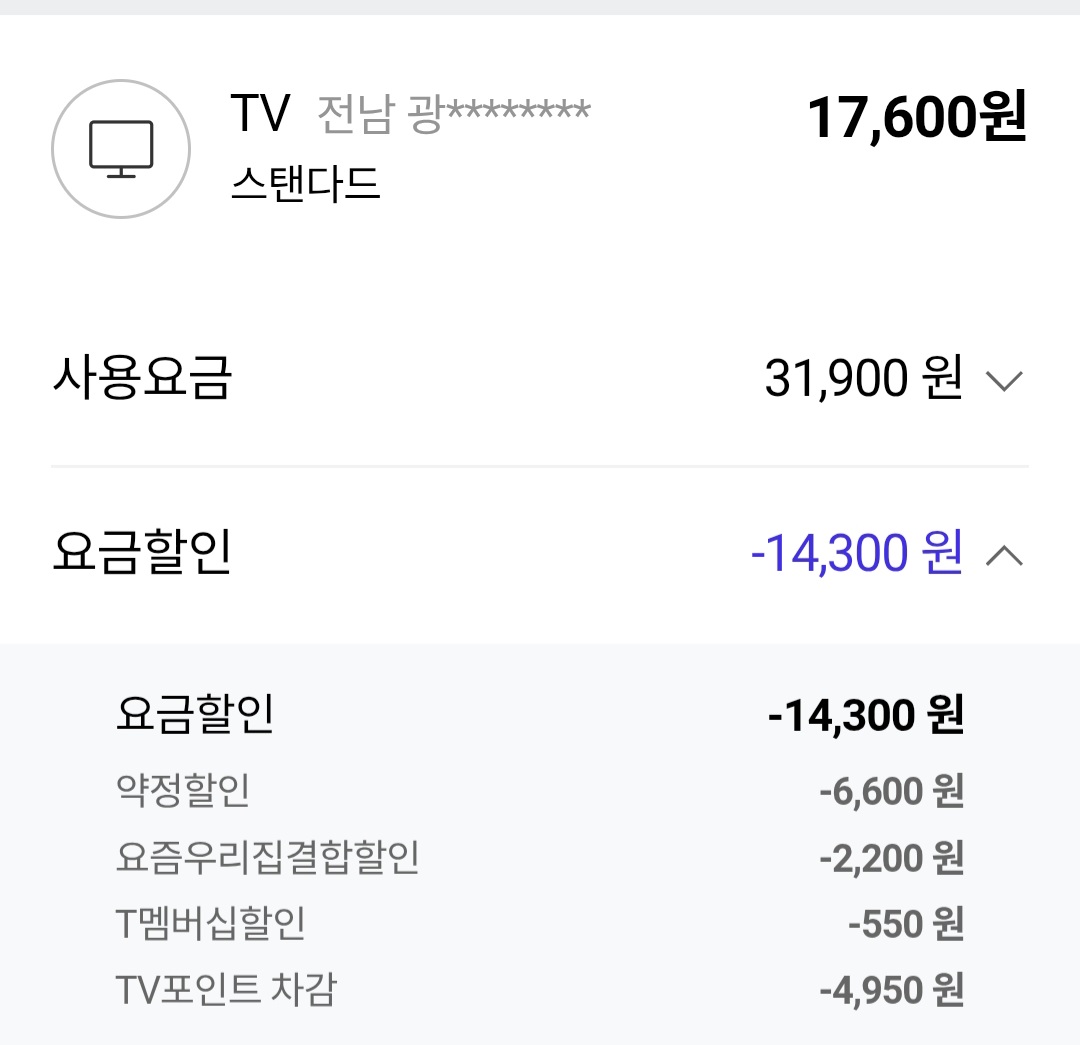Click the 요즘우리집결합할인 discount item
Screen dimensions: 1080x1045
coord(268,857)
